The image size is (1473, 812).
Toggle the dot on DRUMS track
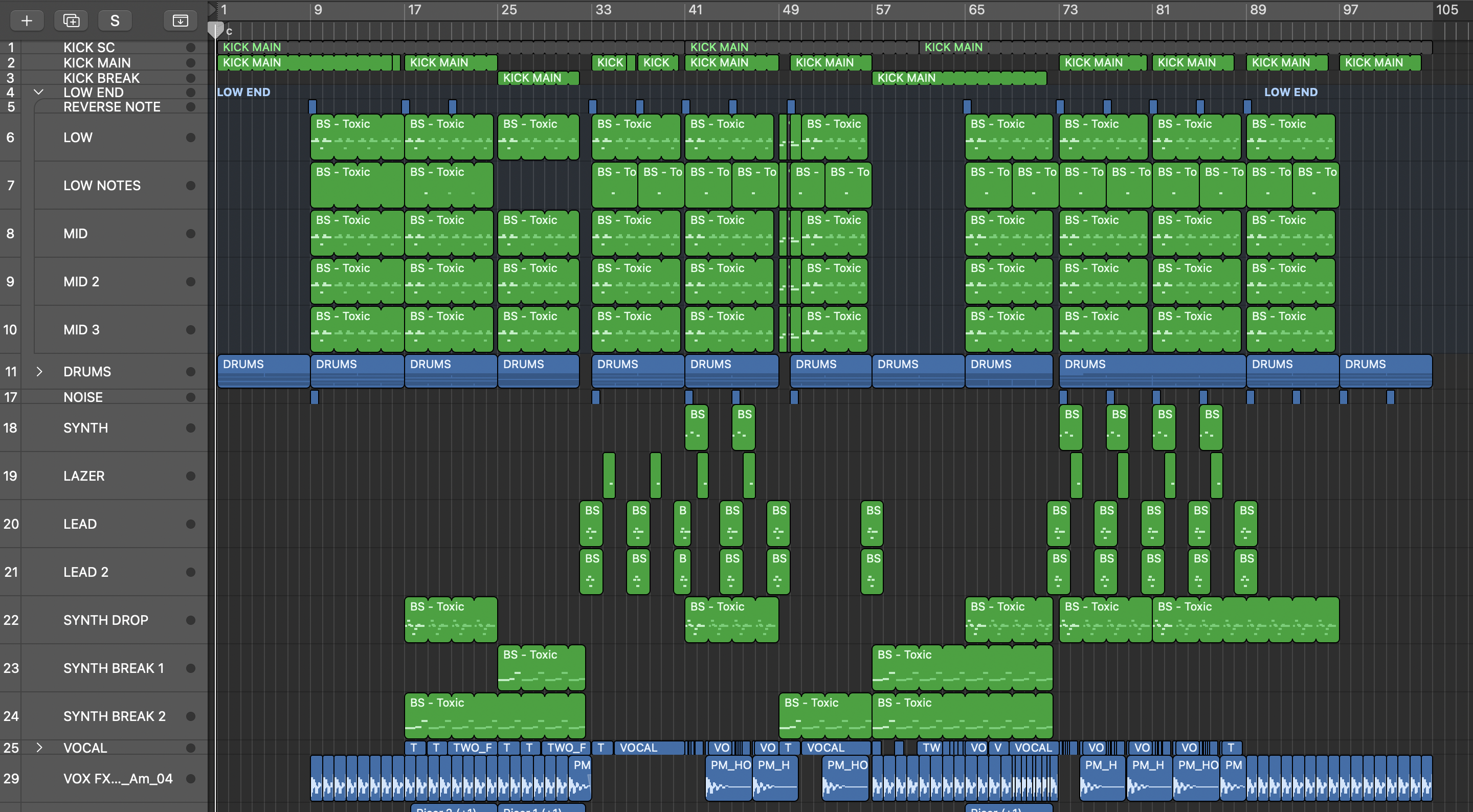point(190,372)
